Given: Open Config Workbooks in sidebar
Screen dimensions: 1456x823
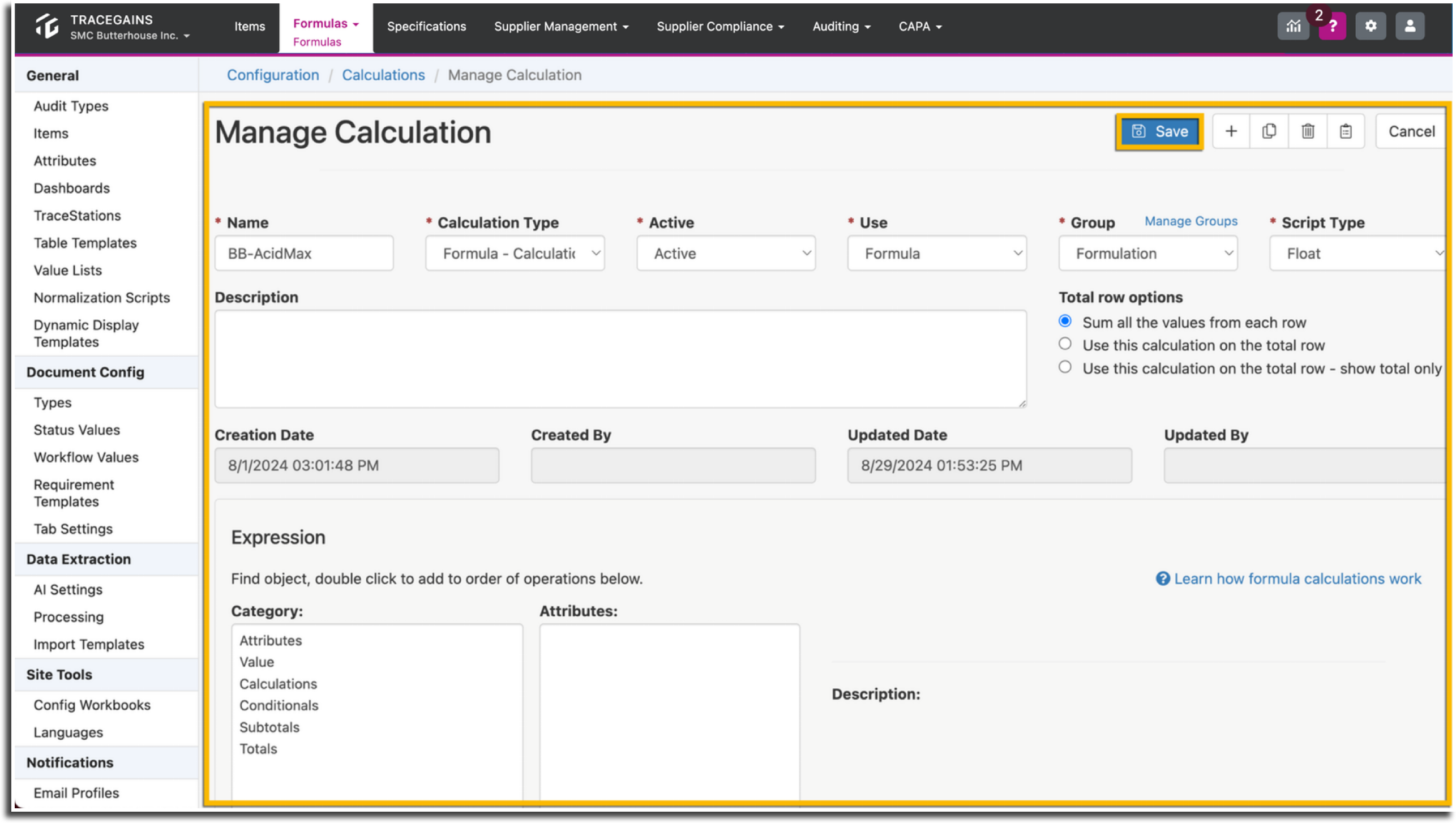Looking at the screenshot, I should [92, 705].
